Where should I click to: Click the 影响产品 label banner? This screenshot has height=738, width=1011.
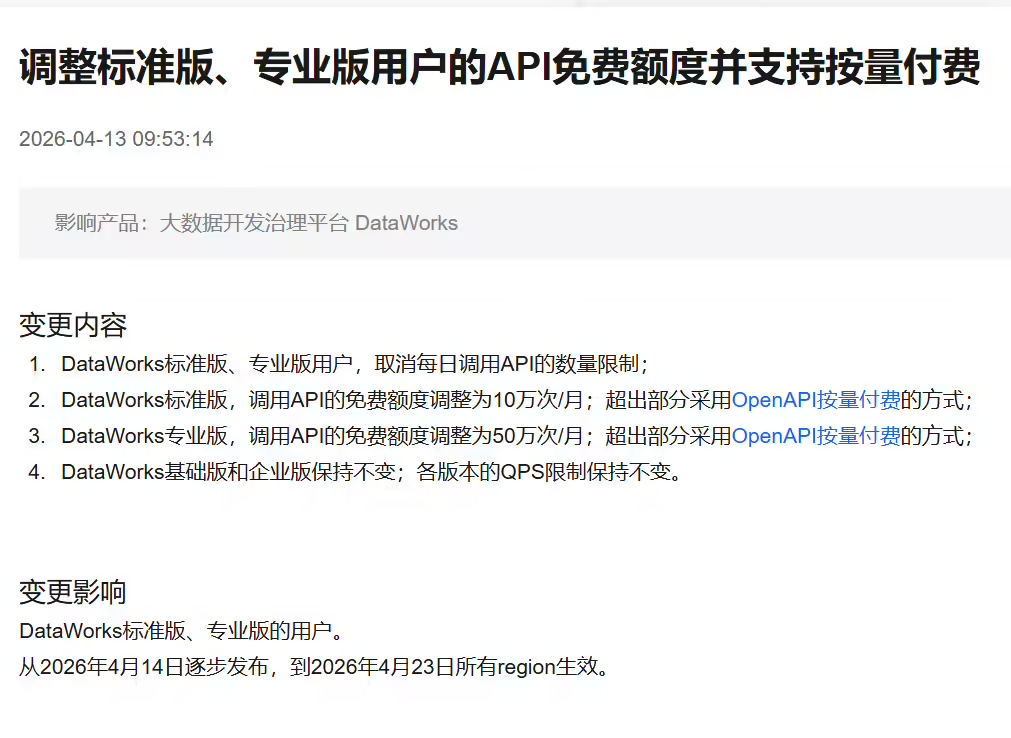(x=100, y=222)
